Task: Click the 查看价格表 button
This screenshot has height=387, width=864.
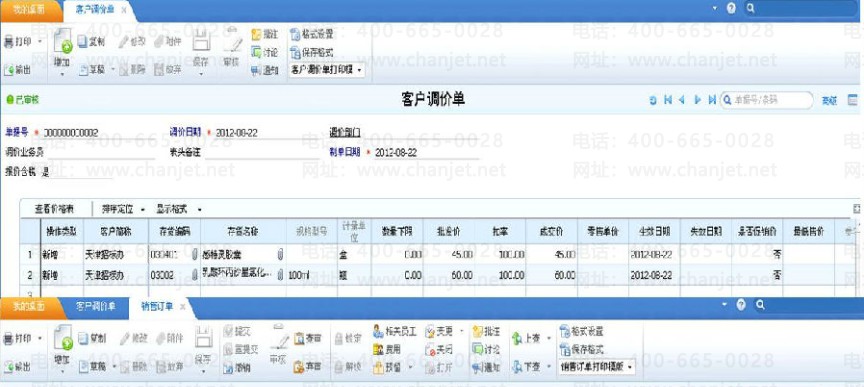Action: pos(55,209)
